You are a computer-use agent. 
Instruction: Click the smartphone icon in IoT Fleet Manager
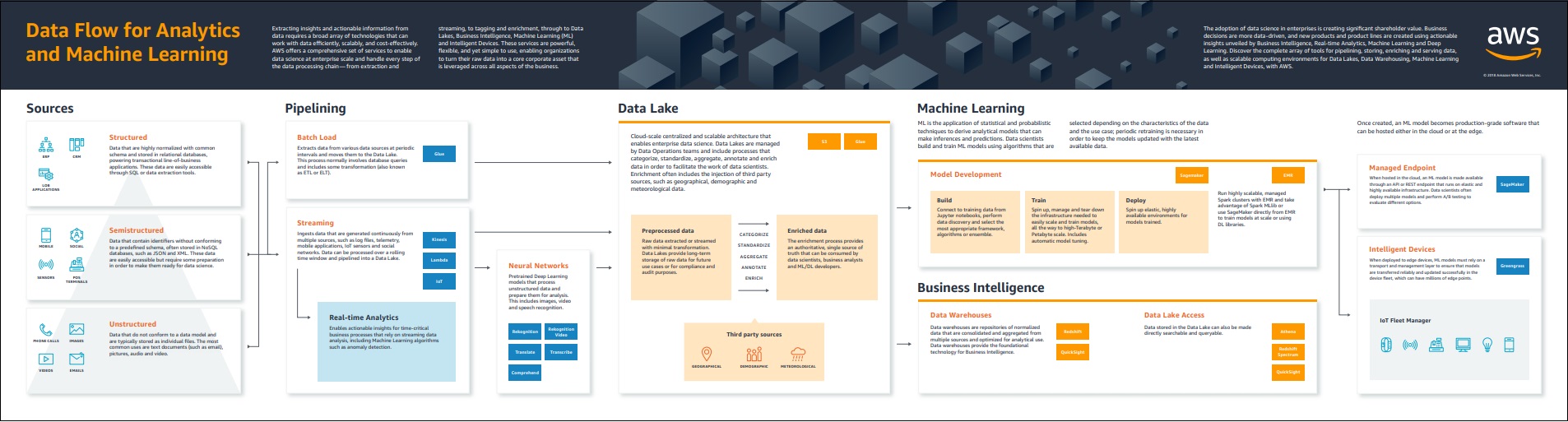(1509, 345)
